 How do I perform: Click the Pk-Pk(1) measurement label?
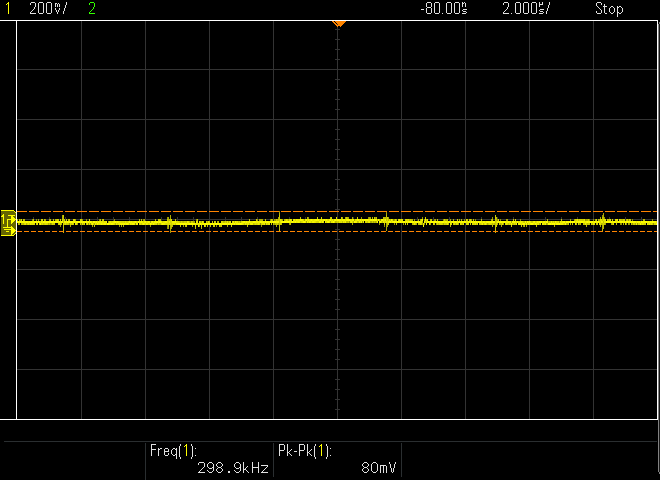[x=303, y=451]
